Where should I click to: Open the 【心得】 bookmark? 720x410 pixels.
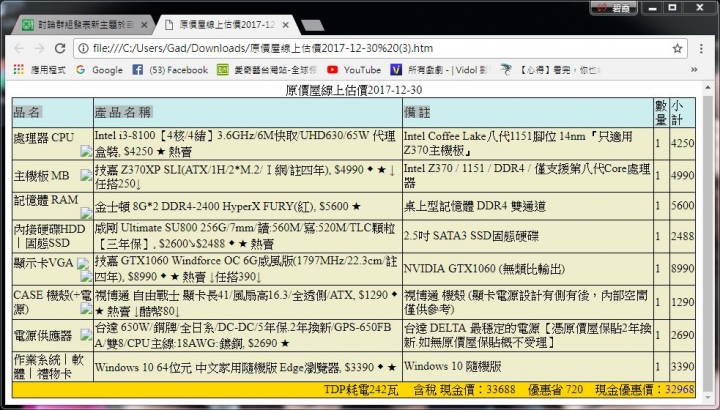click(550, 70)
